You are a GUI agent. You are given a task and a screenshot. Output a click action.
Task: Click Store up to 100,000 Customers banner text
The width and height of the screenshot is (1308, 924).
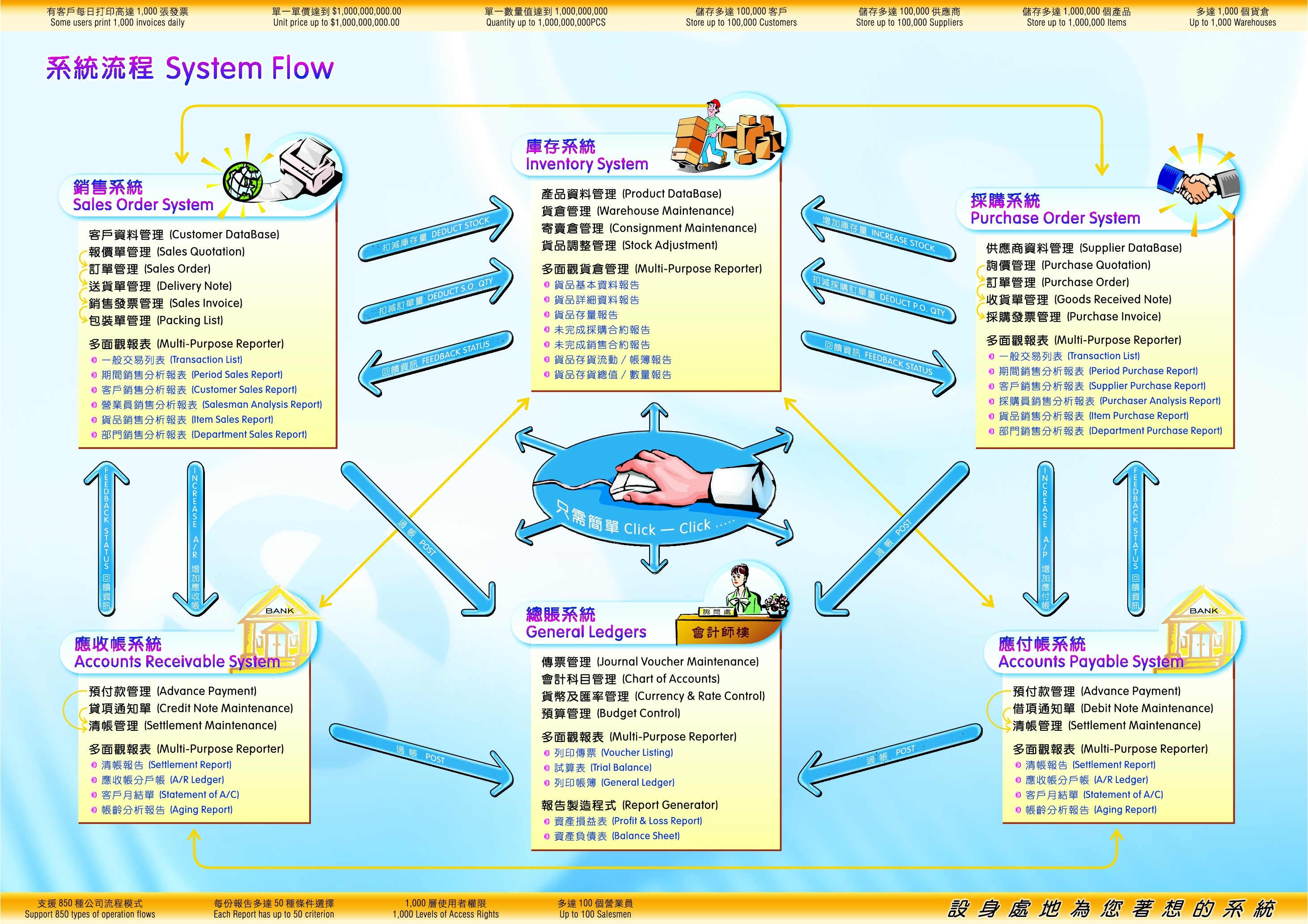click(741, 23)
